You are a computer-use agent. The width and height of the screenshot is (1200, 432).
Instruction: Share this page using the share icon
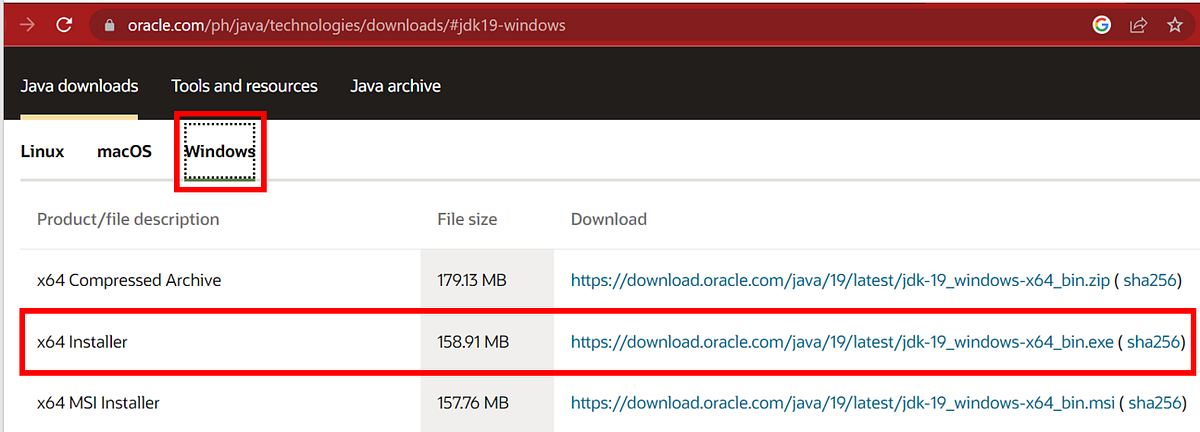[1138, 25]
